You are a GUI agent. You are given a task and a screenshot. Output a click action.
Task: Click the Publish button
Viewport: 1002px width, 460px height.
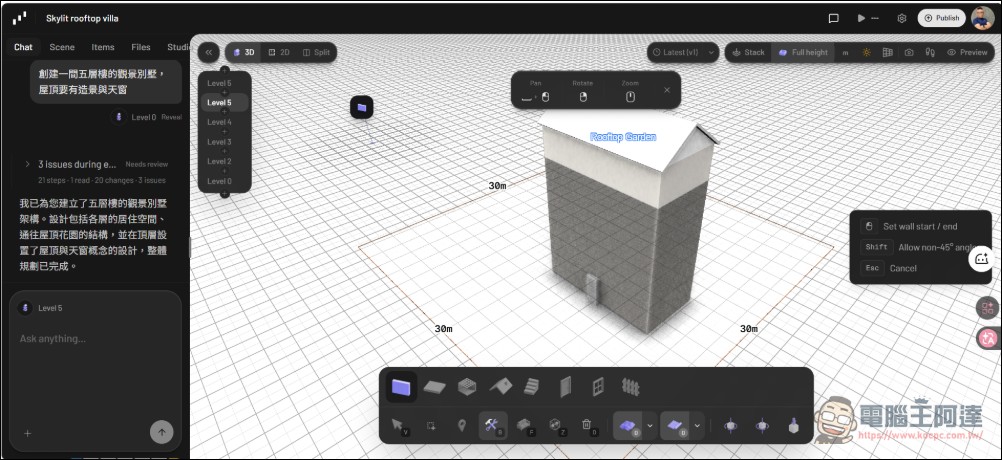click(x=941, y=18)
